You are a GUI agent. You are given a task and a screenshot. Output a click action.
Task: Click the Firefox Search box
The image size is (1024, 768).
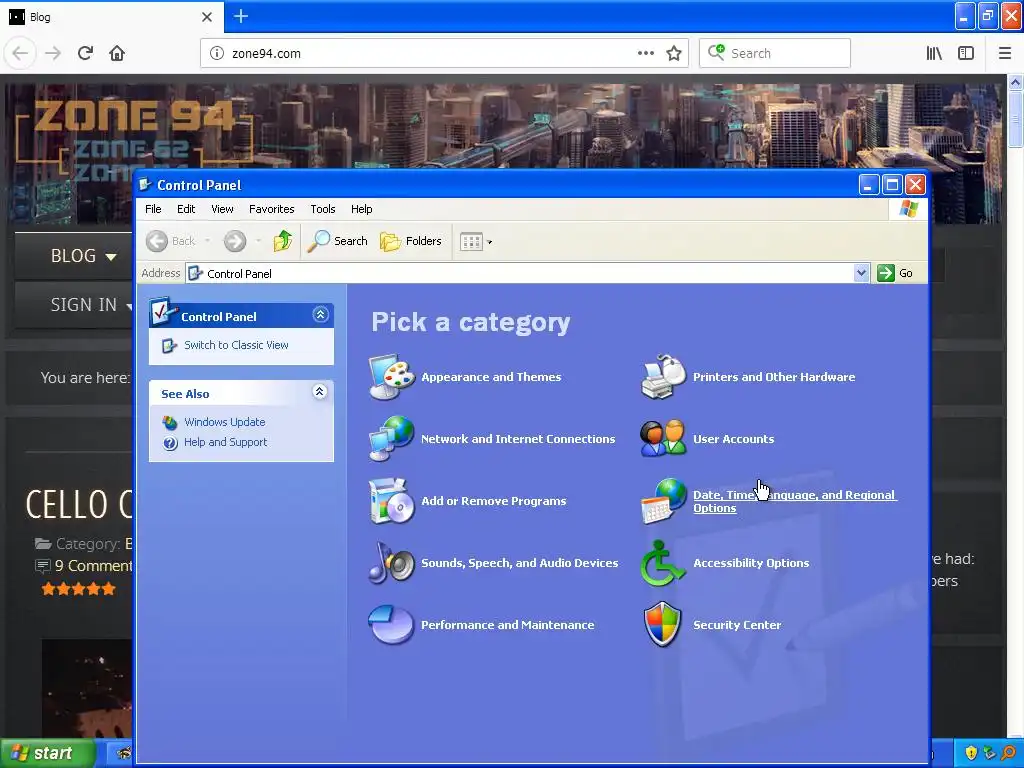click(x=775, y=53)
